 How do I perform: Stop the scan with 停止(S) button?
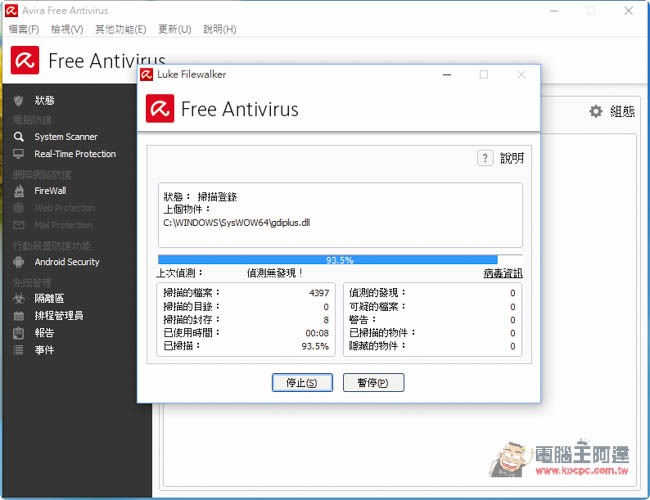coord(302,382)
